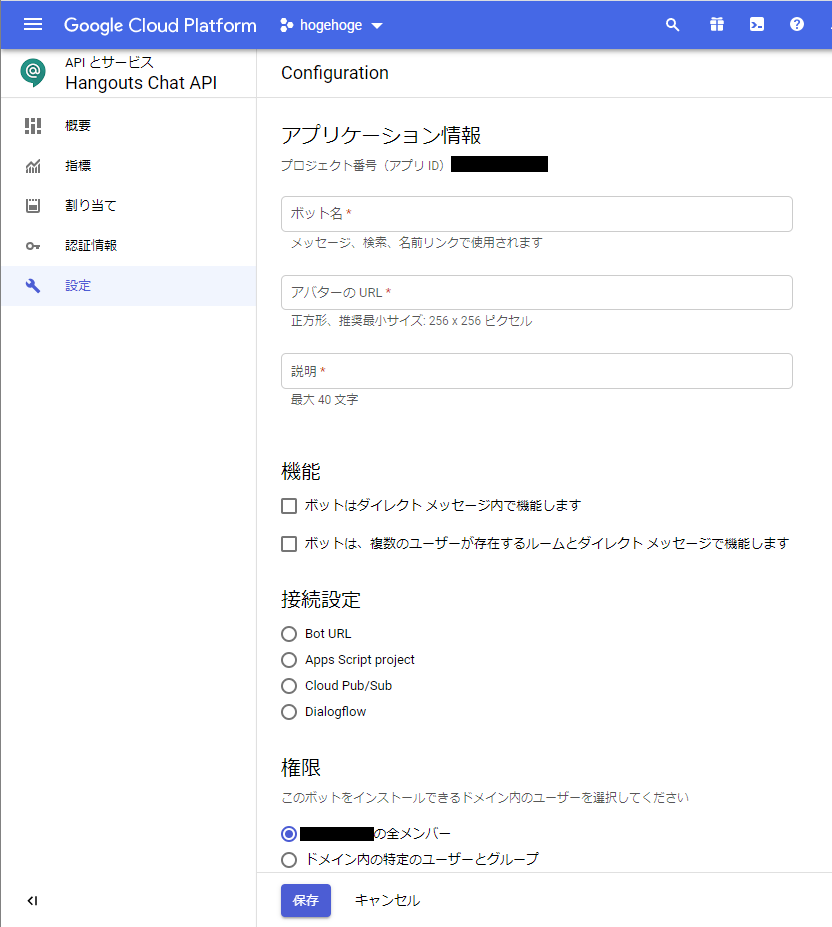The image size is (832, 927).
Task: Select Cloud Pub/Sub option
Action: [x=289, y=686]
